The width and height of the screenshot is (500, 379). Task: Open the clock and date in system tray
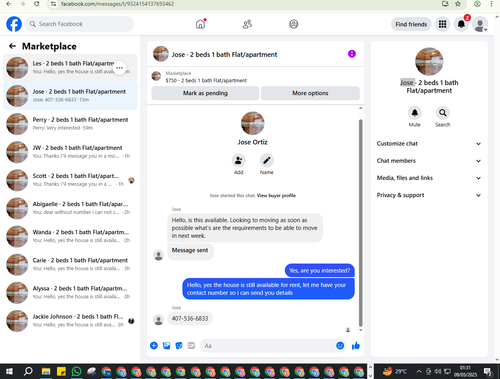tap(465, 371)
